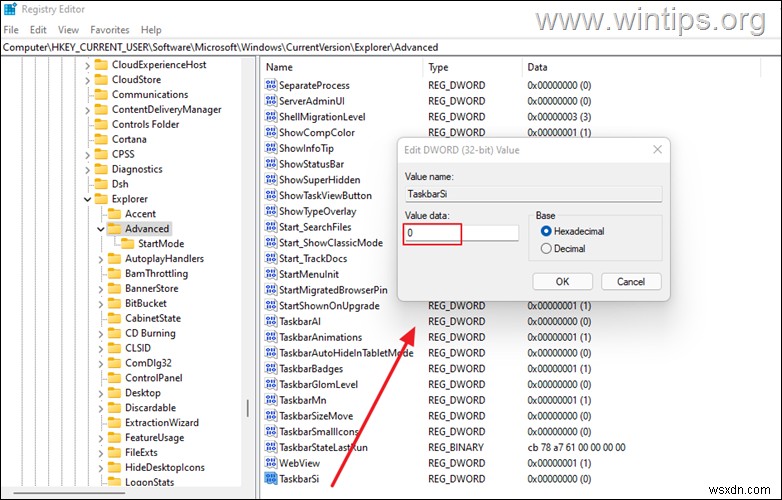Expand the CloudStore key
The width and height of the screenshot is (782, 500).
coord(87,80)
